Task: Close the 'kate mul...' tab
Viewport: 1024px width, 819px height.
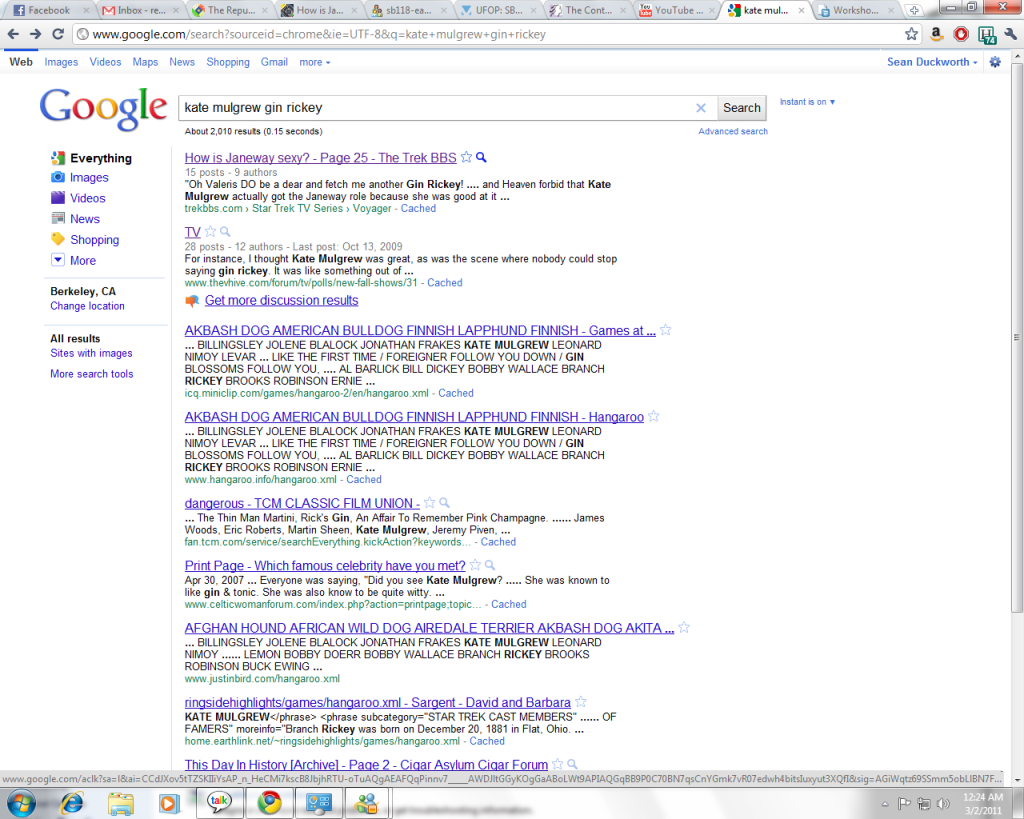Action: pyautogui.click(x=801, y=10)
